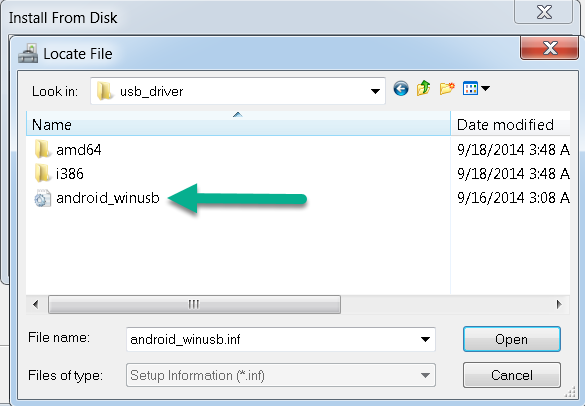Image resolution: width=585 pixels, height=406 pixels.
Task: Click the horizontal scrollbar thumb
Action: [x=194, y=304]
